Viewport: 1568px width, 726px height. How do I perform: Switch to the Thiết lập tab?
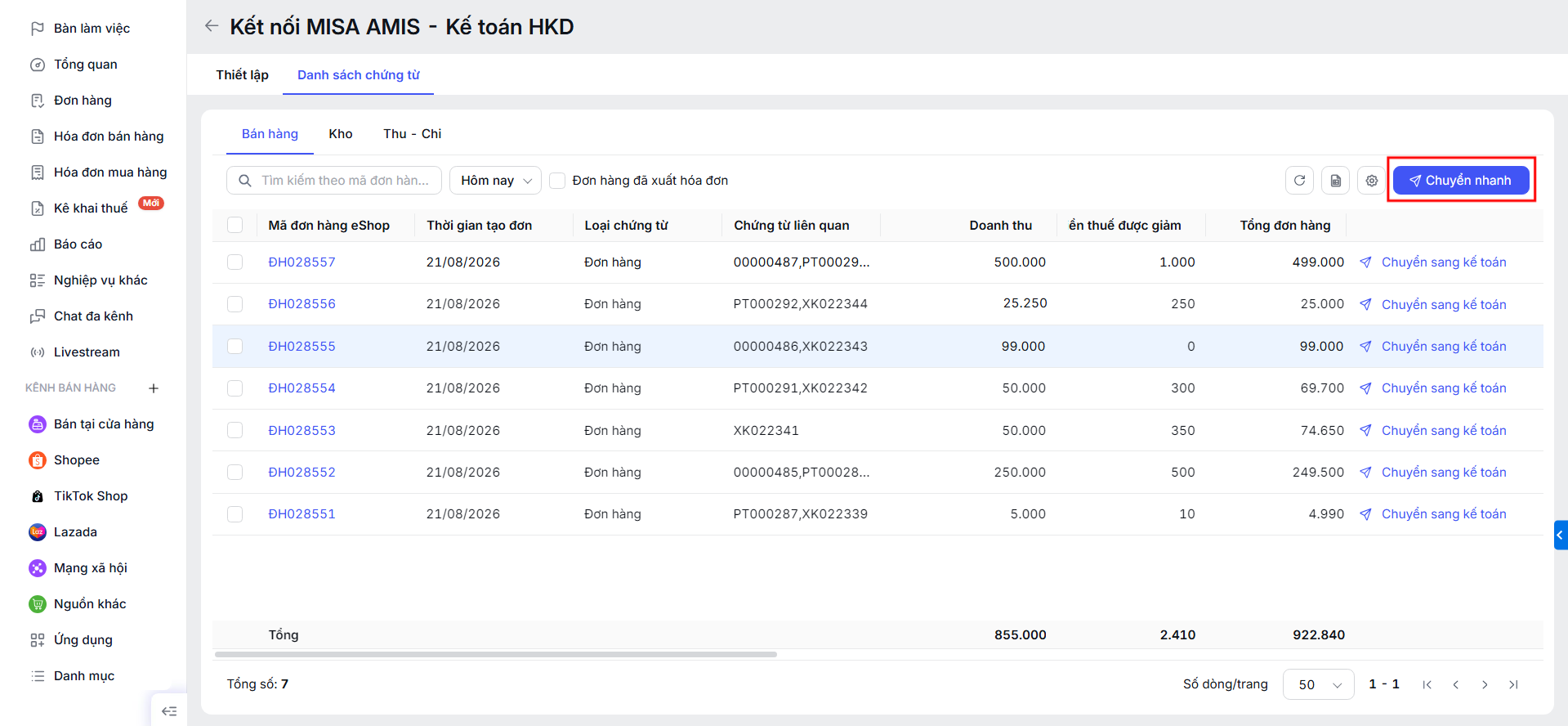coord(242,75)
